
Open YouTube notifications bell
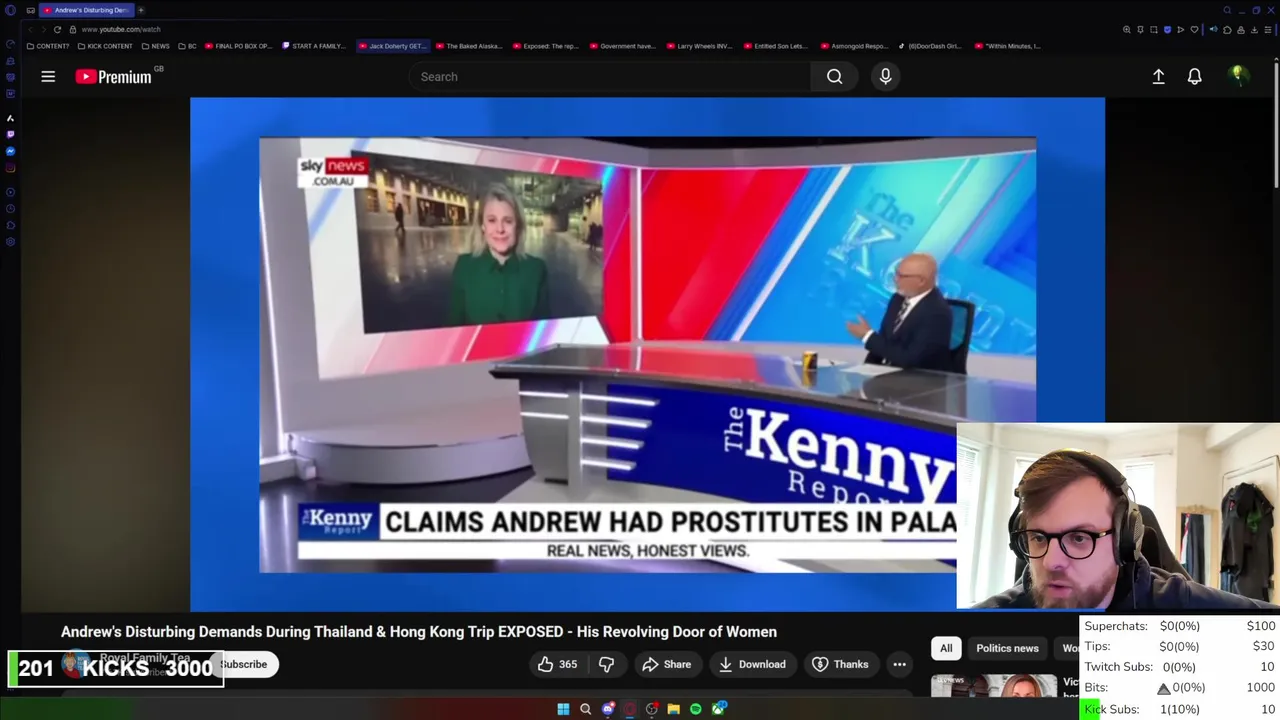[1194, 76]
